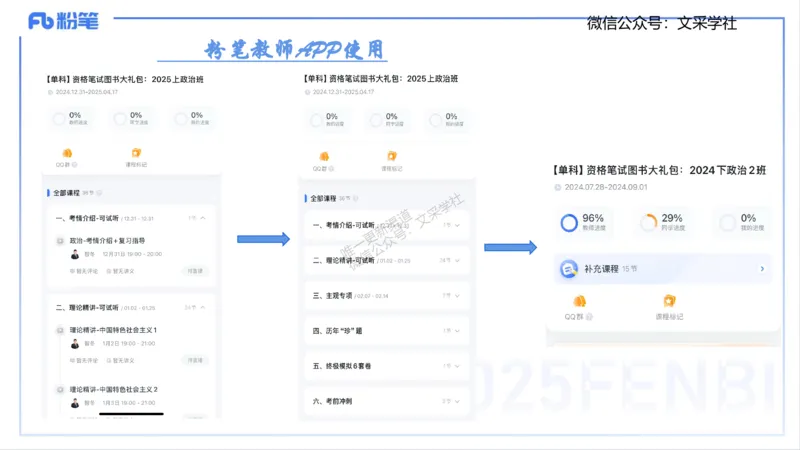The height and width of the screenshot is (450, 800).
Task: Tap 待直播 button for 理论精讲-中国特色社会主义1
Action: click(x=195, y=360)
